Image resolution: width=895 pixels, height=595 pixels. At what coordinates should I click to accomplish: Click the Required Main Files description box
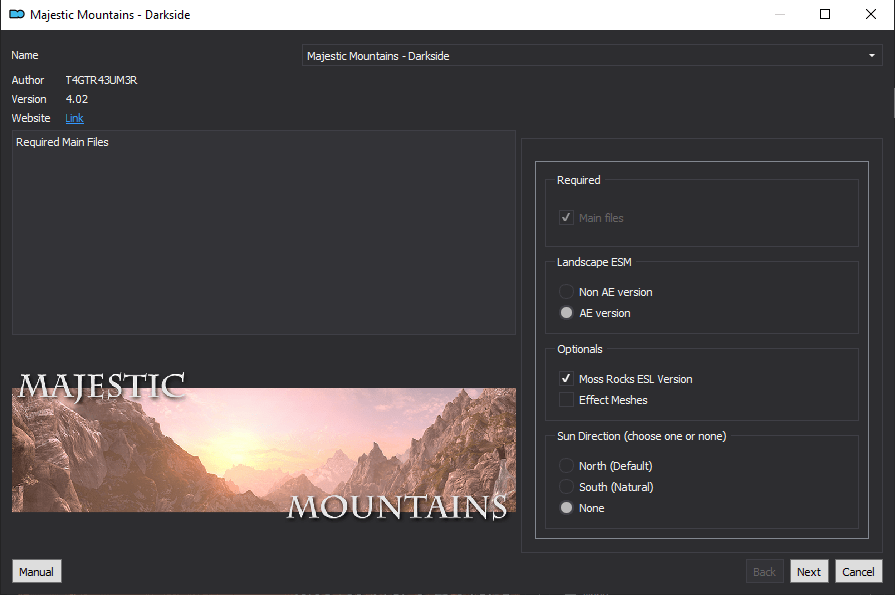264,232
